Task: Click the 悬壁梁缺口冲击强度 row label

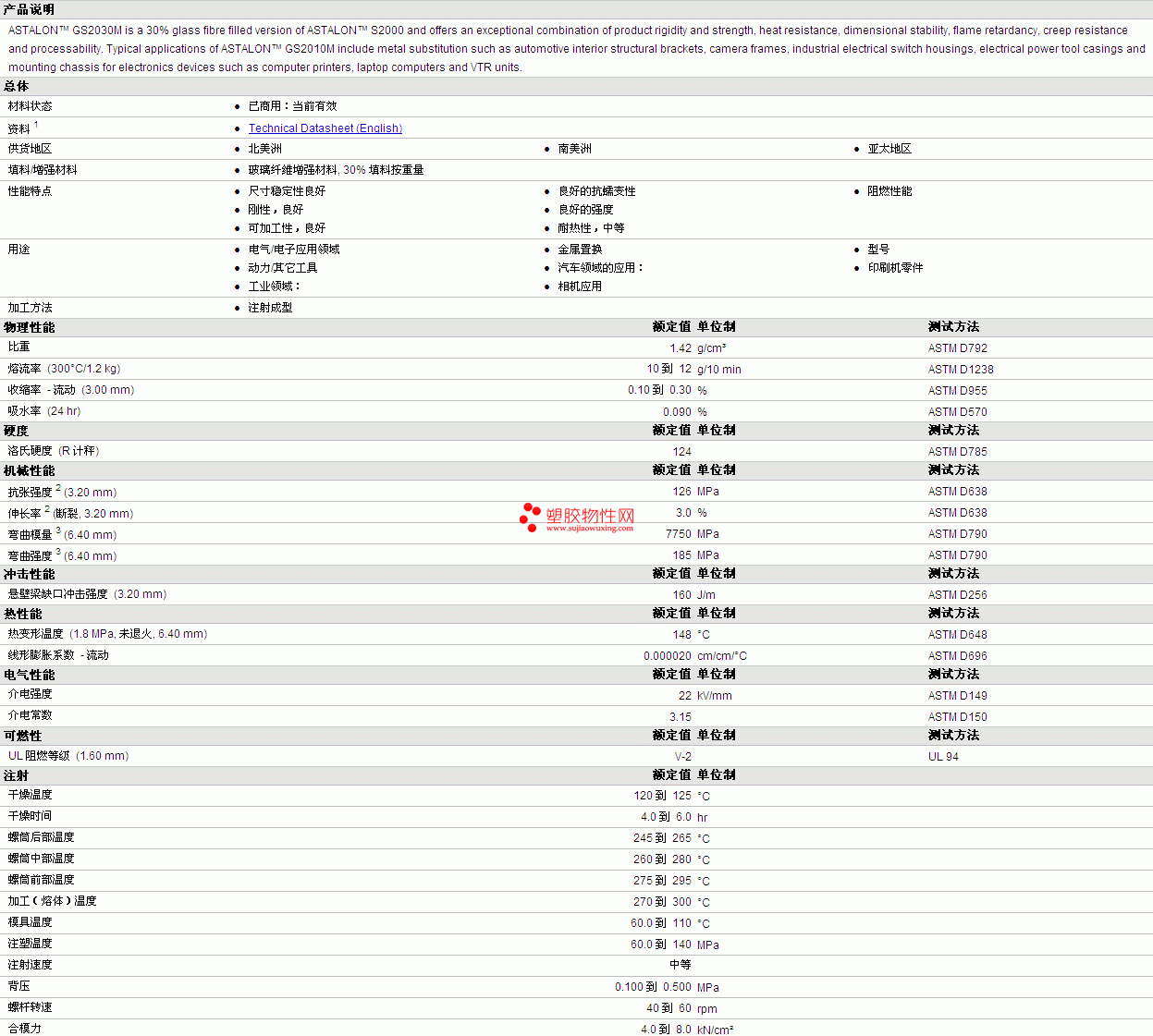Action: pyautogui.click(x=57, y=594)
